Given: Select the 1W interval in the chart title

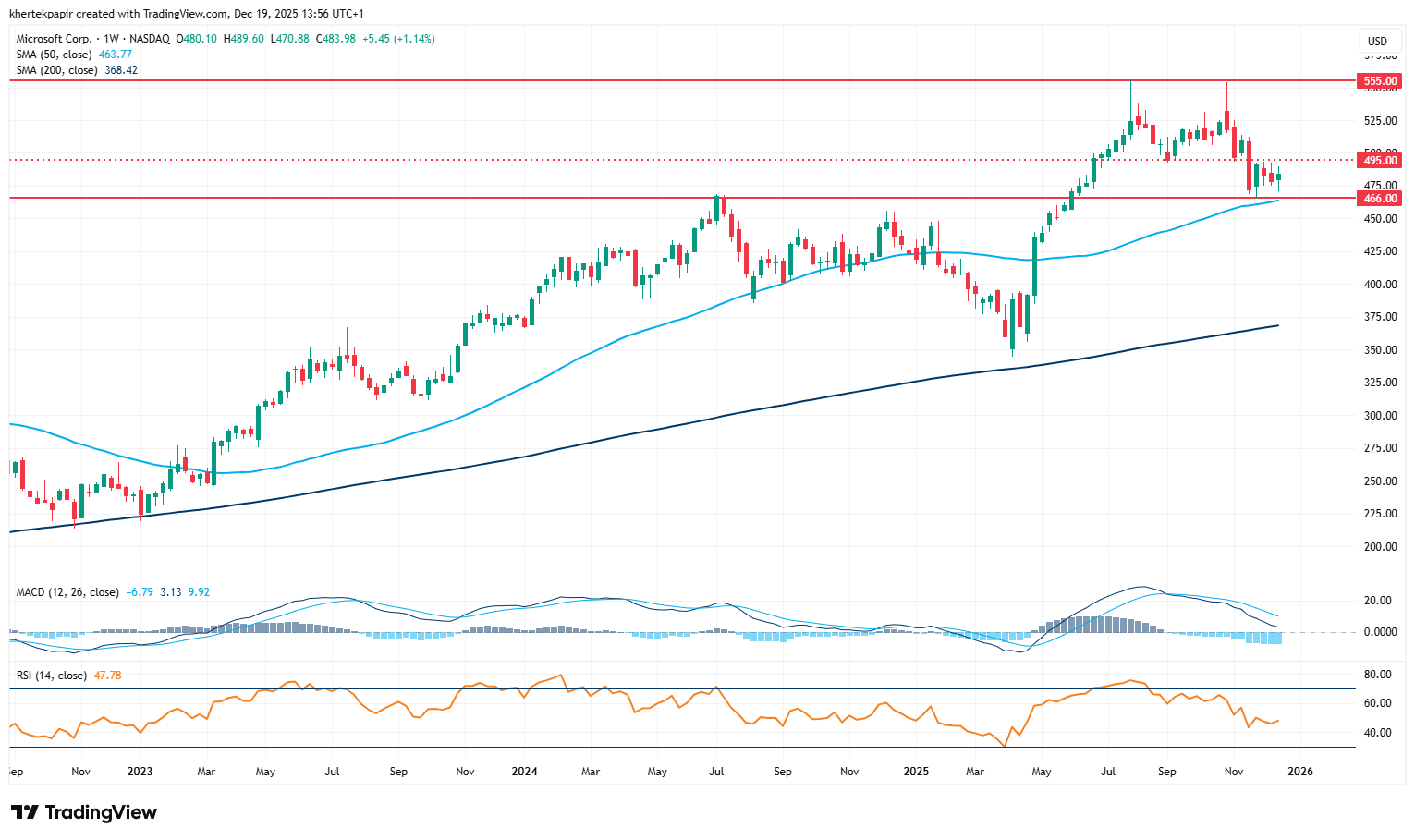Looking at the screenshot, I should pyautogui.click(x=111, y=39).
